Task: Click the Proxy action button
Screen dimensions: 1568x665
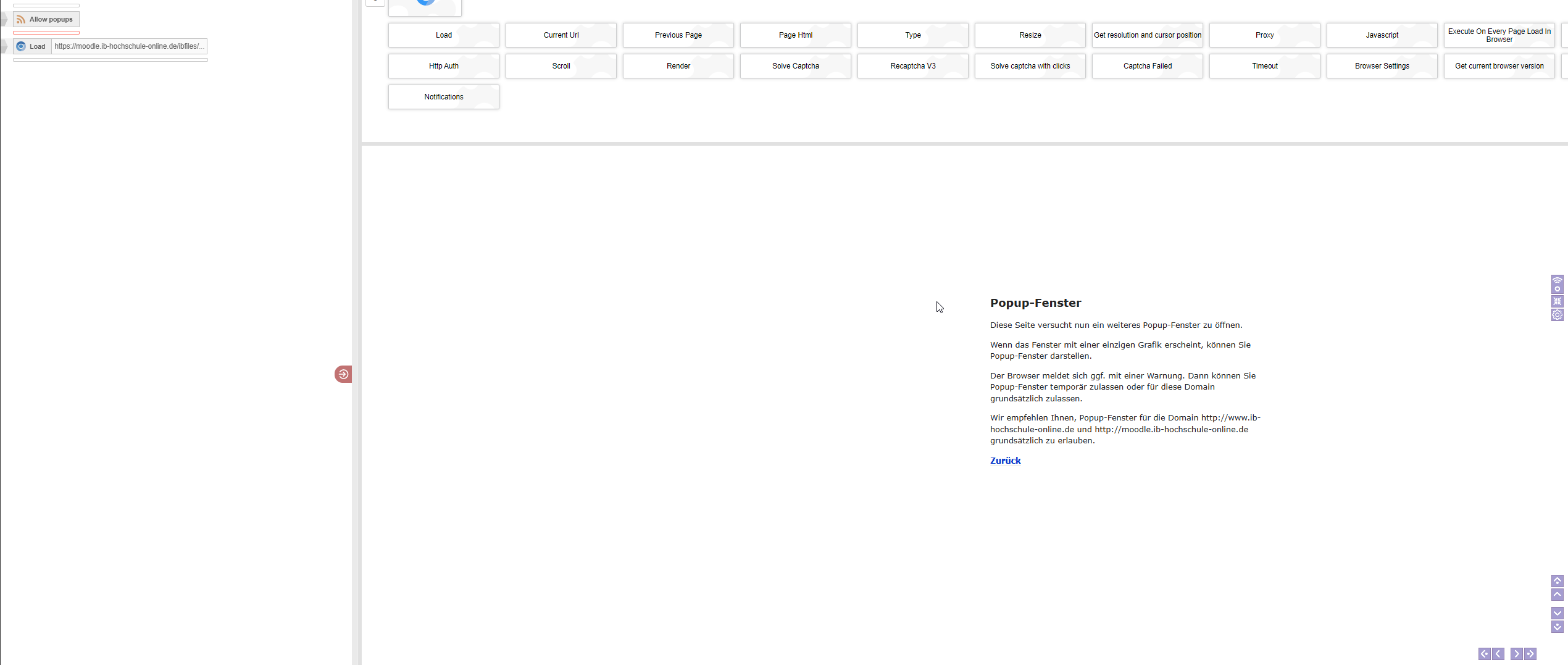Action: point(1264,35)
